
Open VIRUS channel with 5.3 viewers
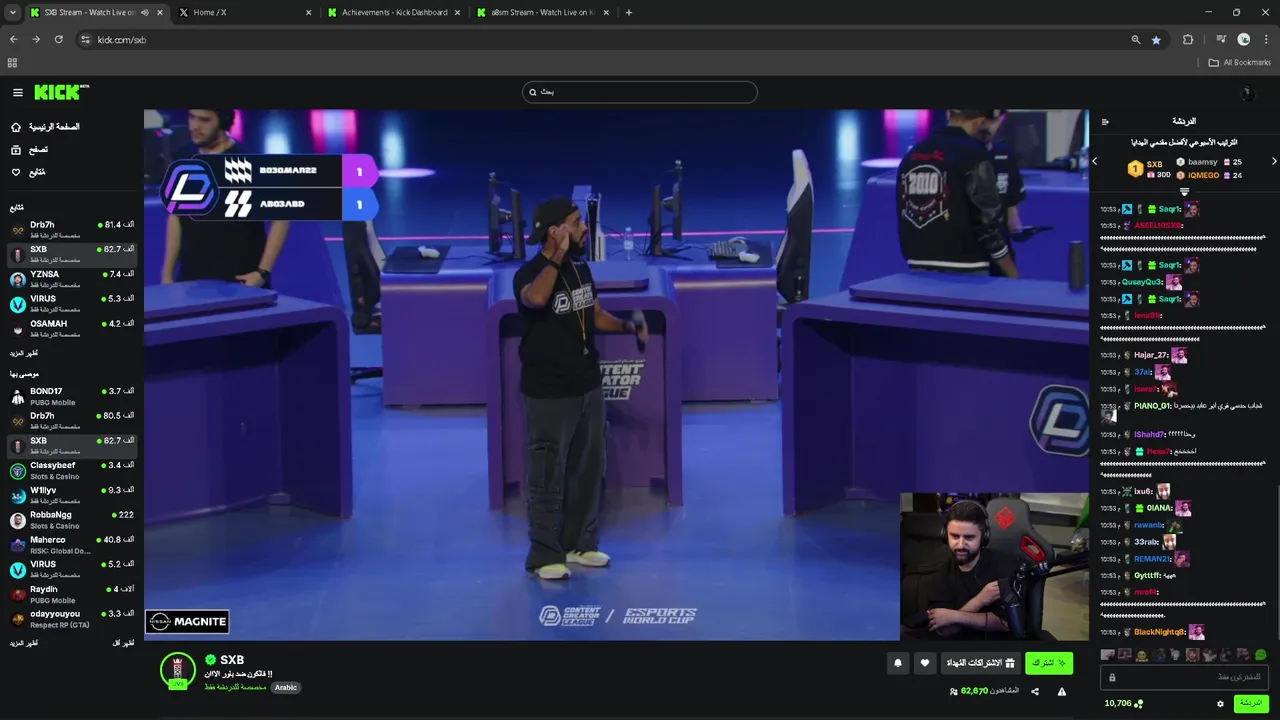pyautogui.click(x=71, y=303)
